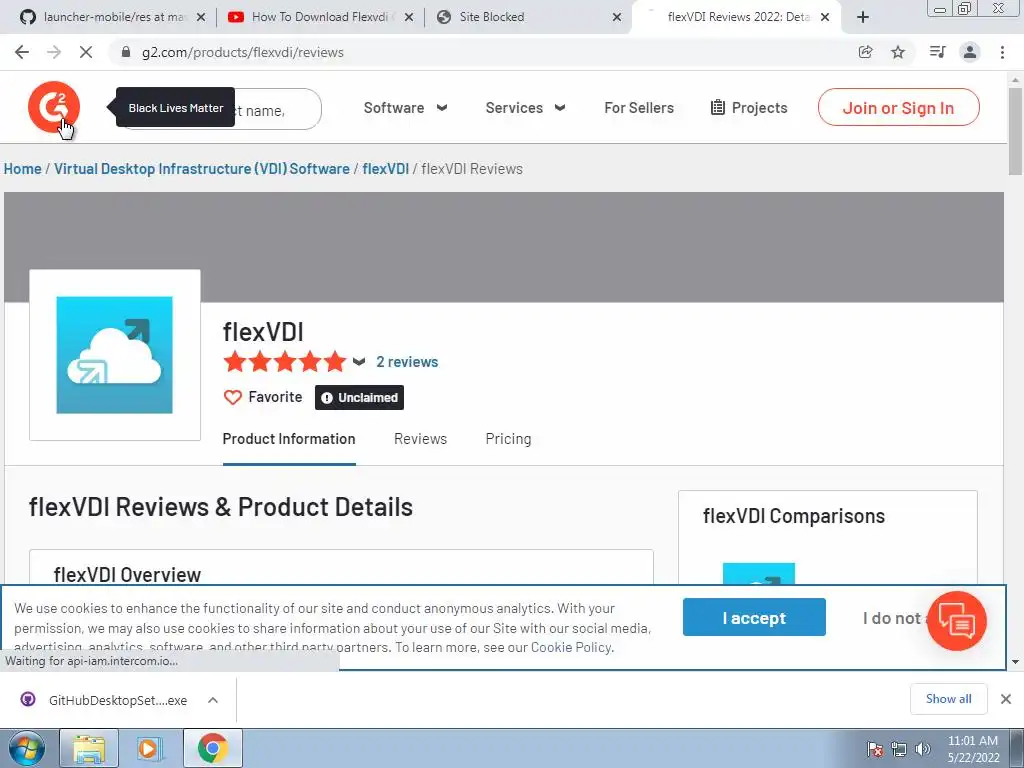Open Chrome profile avatar

pyautogui.click(x=970, y=52)
